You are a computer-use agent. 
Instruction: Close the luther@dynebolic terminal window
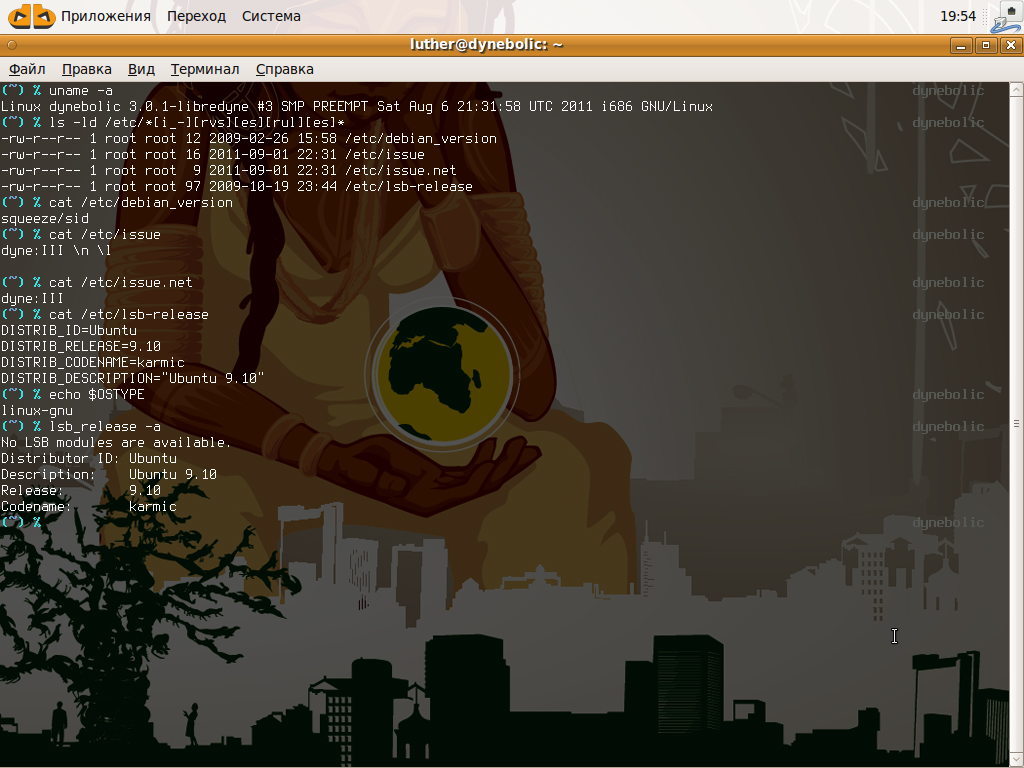(x=1011, y=45)
